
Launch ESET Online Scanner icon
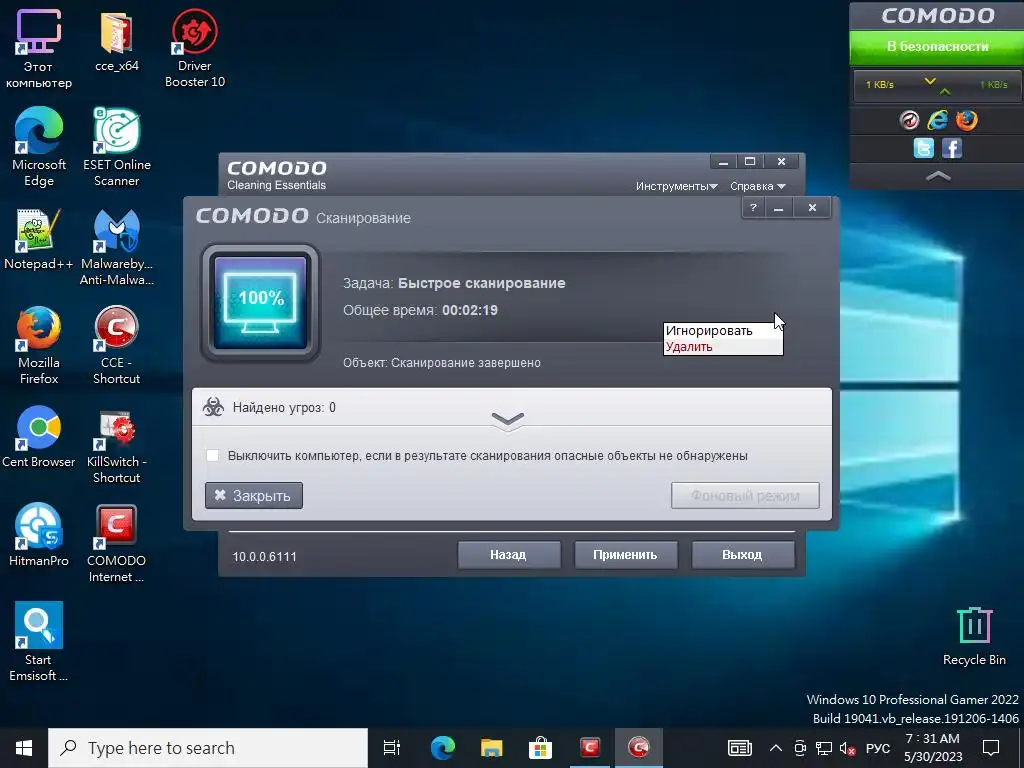click(117, 147)
